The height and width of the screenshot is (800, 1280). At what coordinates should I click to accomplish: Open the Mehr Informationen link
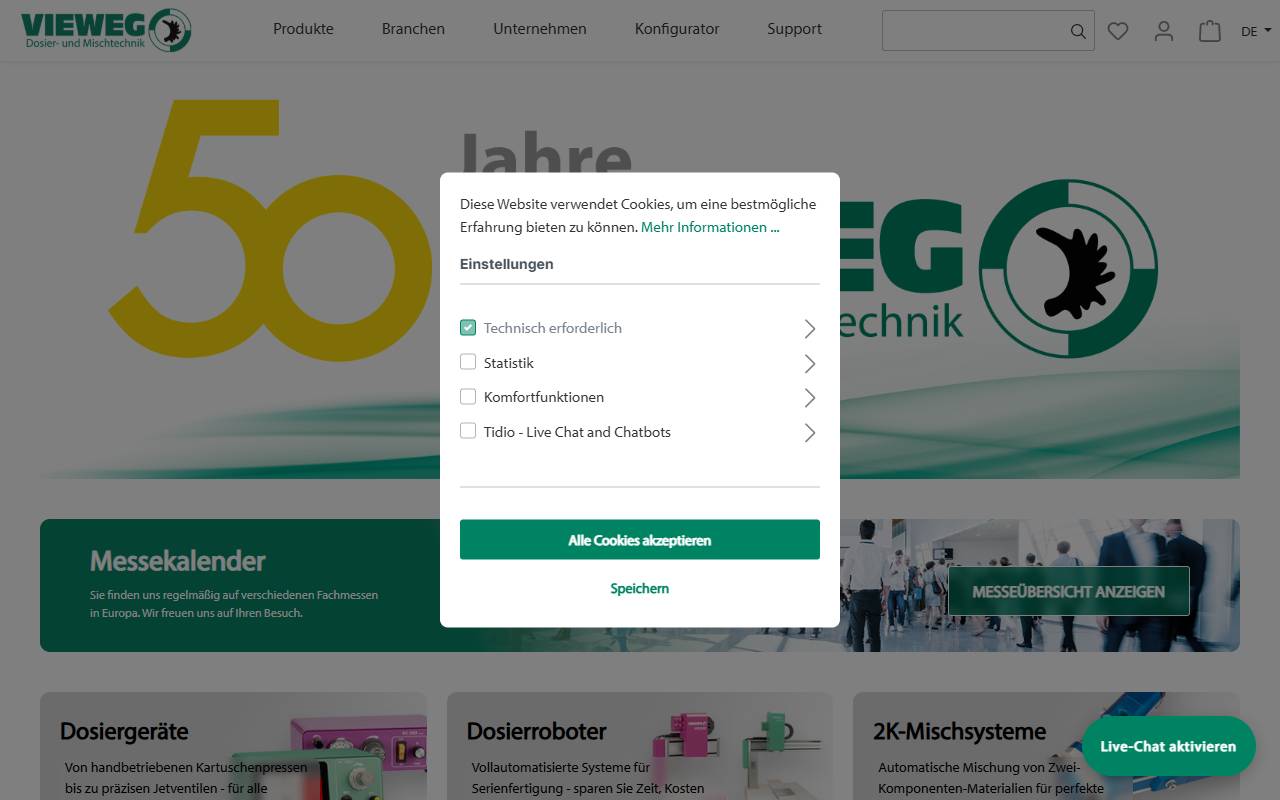click(x=710, y=227)
